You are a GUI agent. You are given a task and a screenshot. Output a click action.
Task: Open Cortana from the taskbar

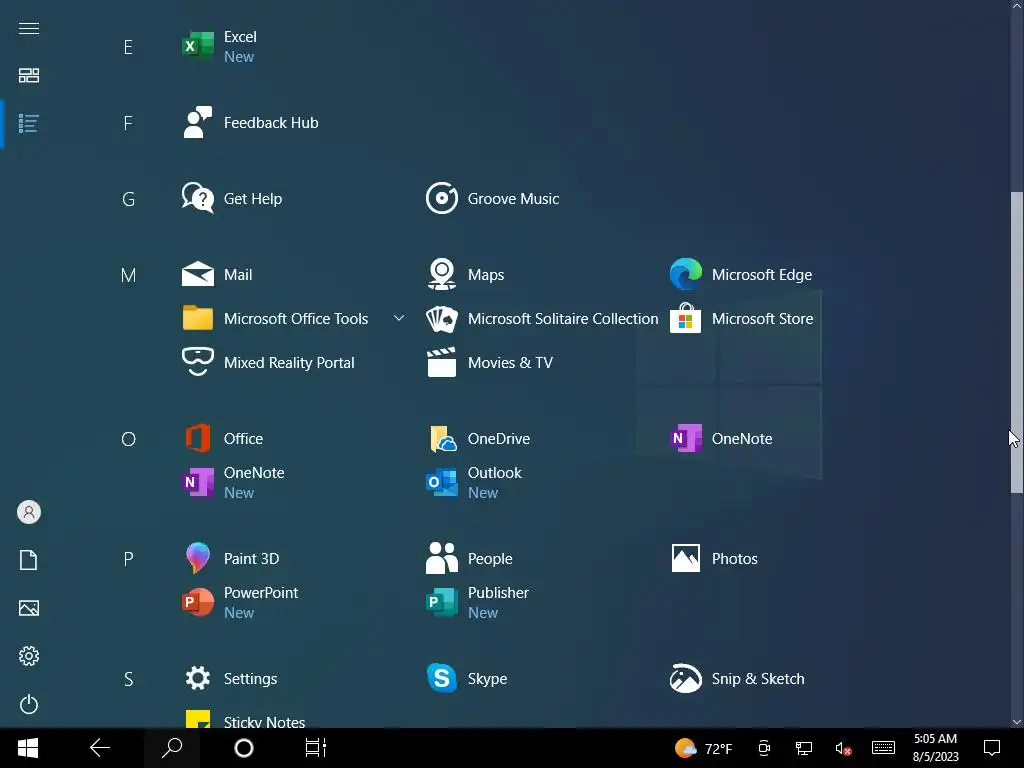coord(244,748)
